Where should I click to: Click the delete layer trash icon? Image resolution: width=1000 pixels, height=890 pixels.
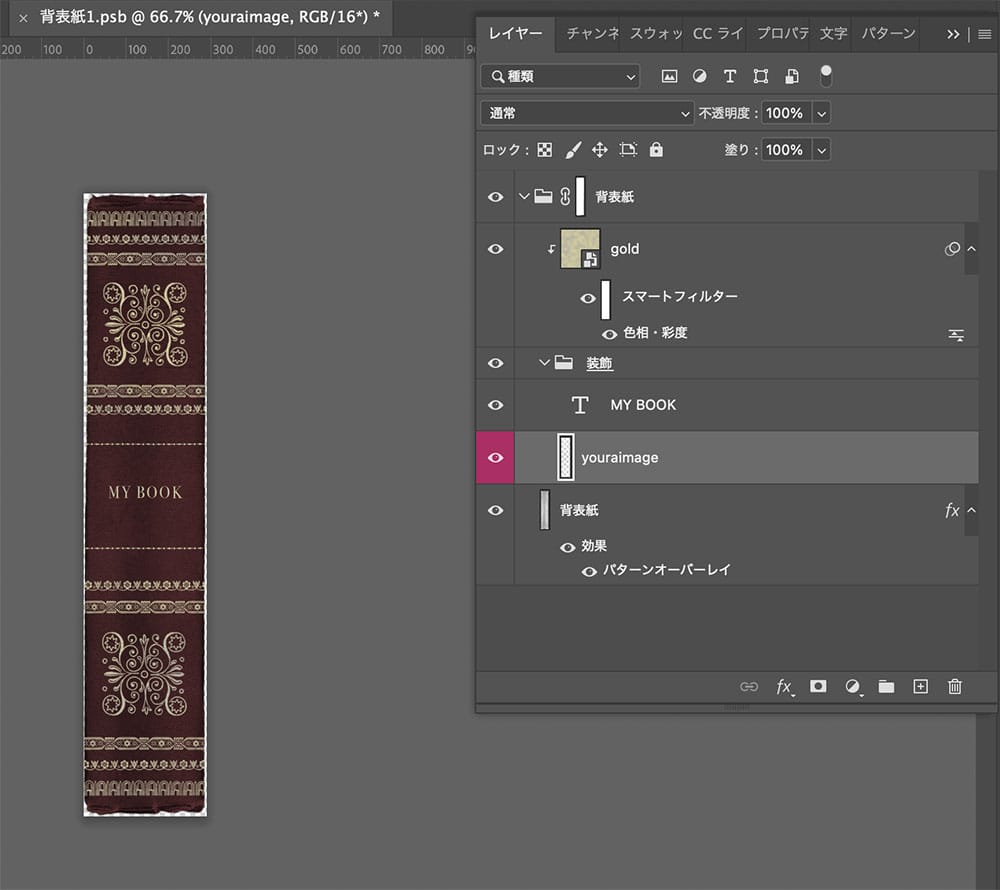click(955, 686)
